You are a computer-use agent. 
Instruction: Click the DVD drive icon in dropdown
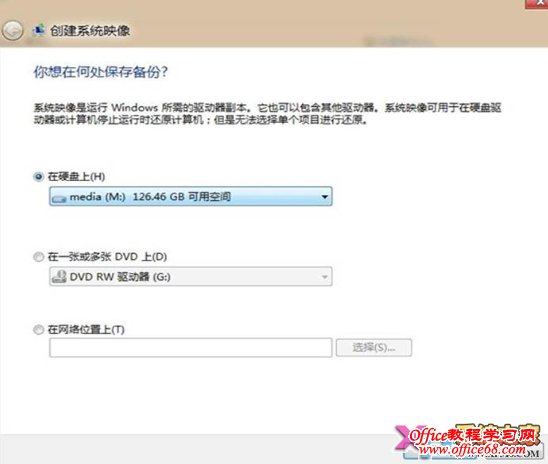click(59, 277)
